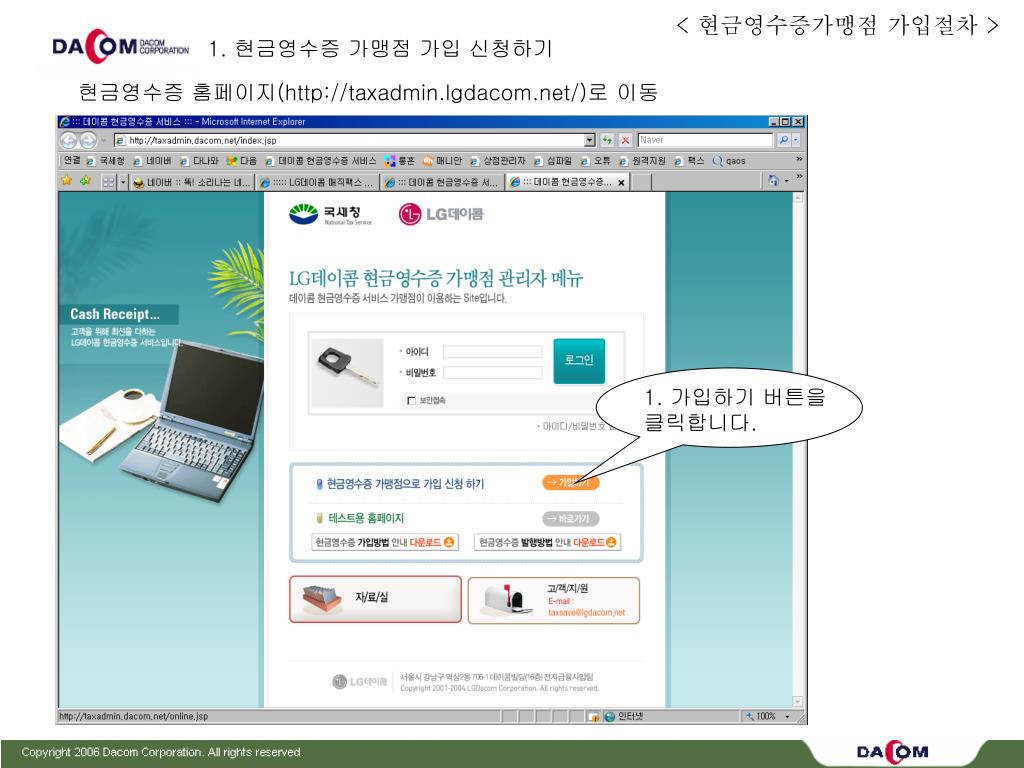Click the teal 로그인 button
Screen dimensions: 1024x768
point(579,360)
